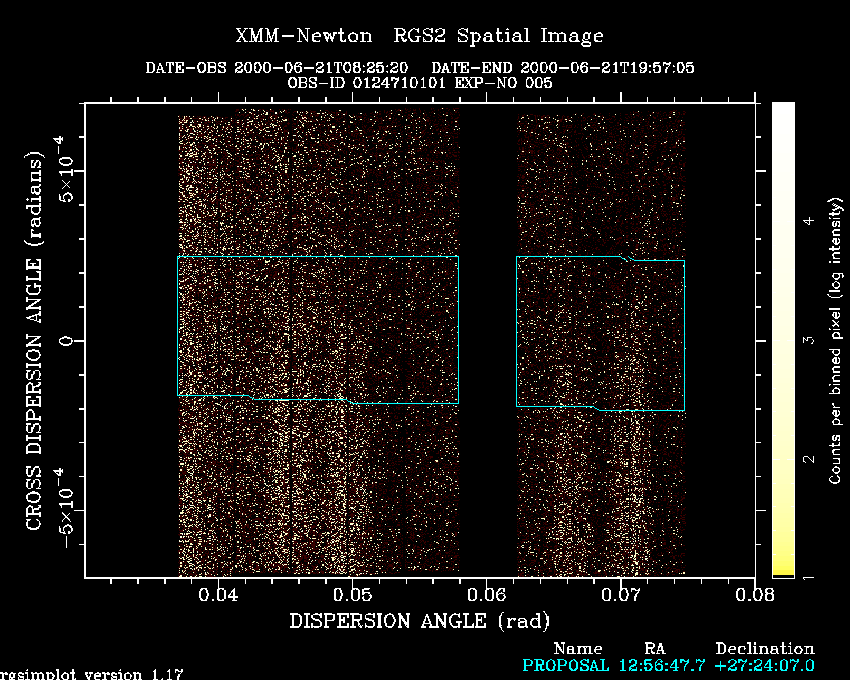Click the 0.07 x-axis tick label
850x680 pixels.
(621, 595)
